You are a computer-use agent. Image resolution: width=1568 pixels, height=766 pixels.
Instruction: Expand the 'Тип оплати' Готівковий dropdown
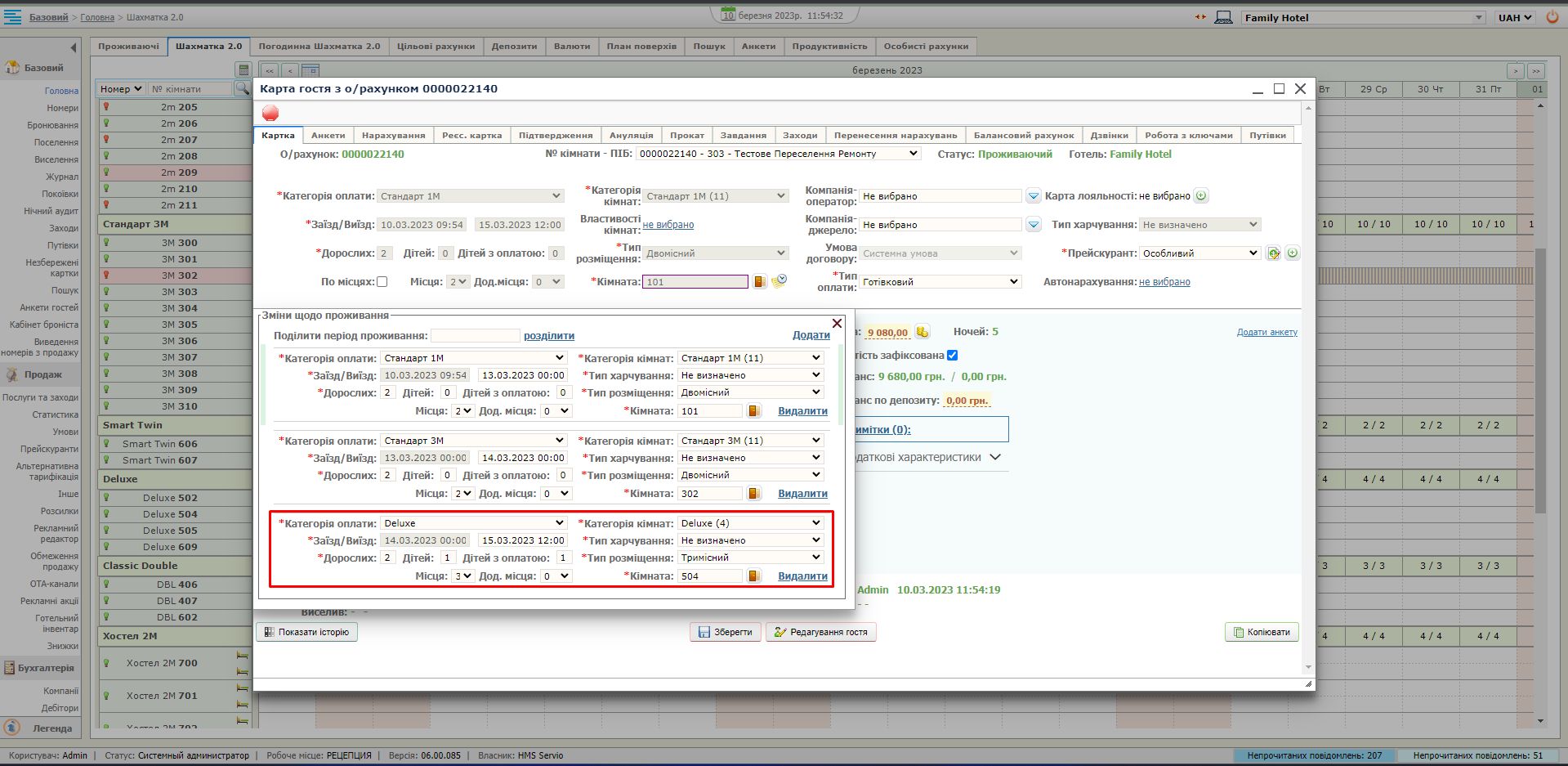940,282
